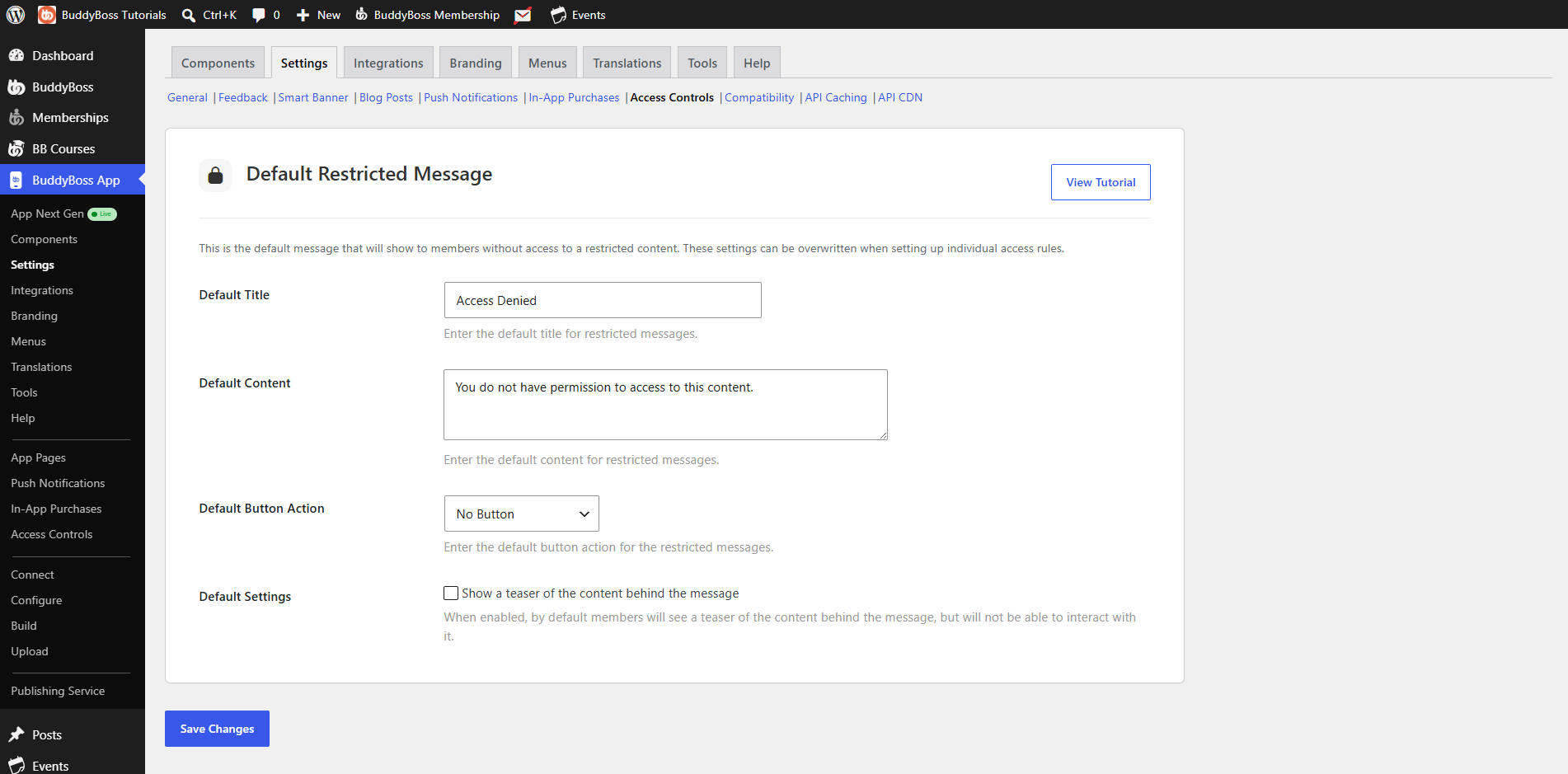Switch to the Branding tab
This screenshot has height=774, width=1568.
[x=476, y=63]
